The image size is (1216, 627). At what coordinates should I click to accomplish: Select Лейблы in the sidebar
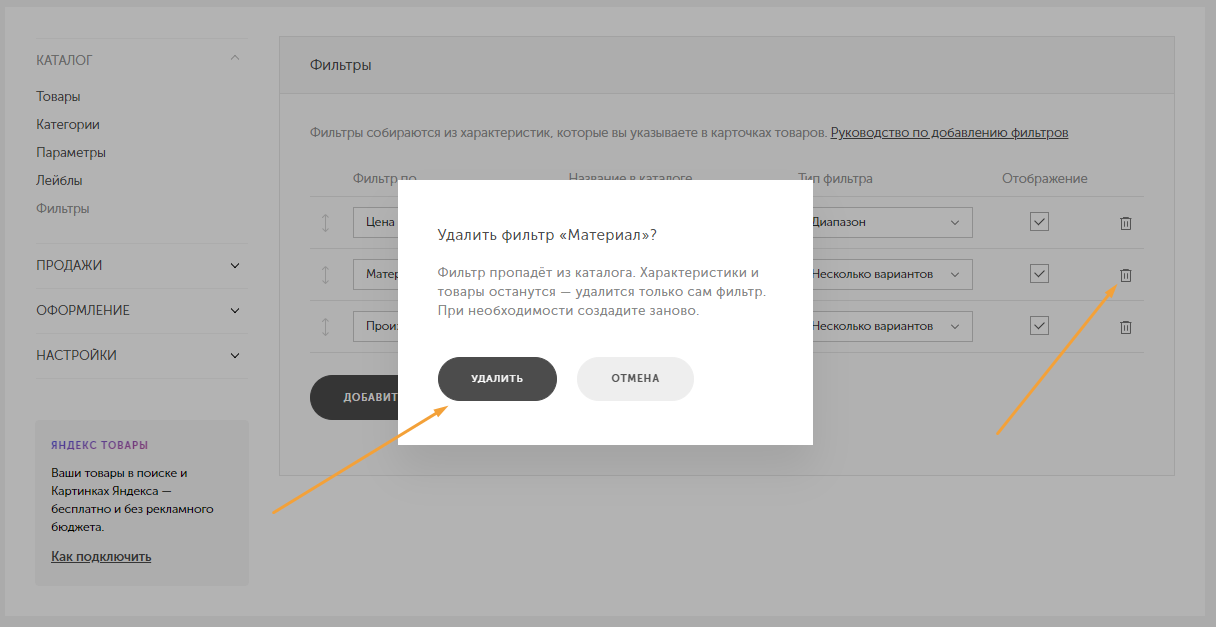(59, 181)
